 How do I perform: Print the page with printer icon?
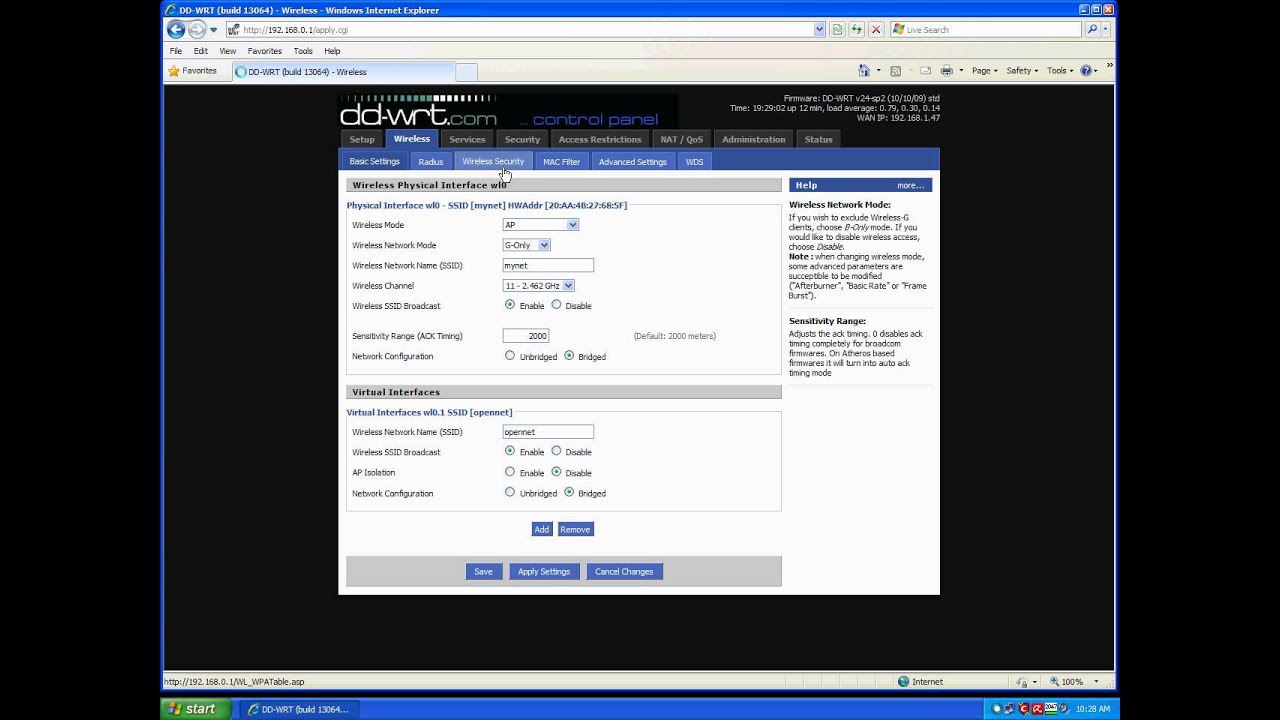coord(946,71)
